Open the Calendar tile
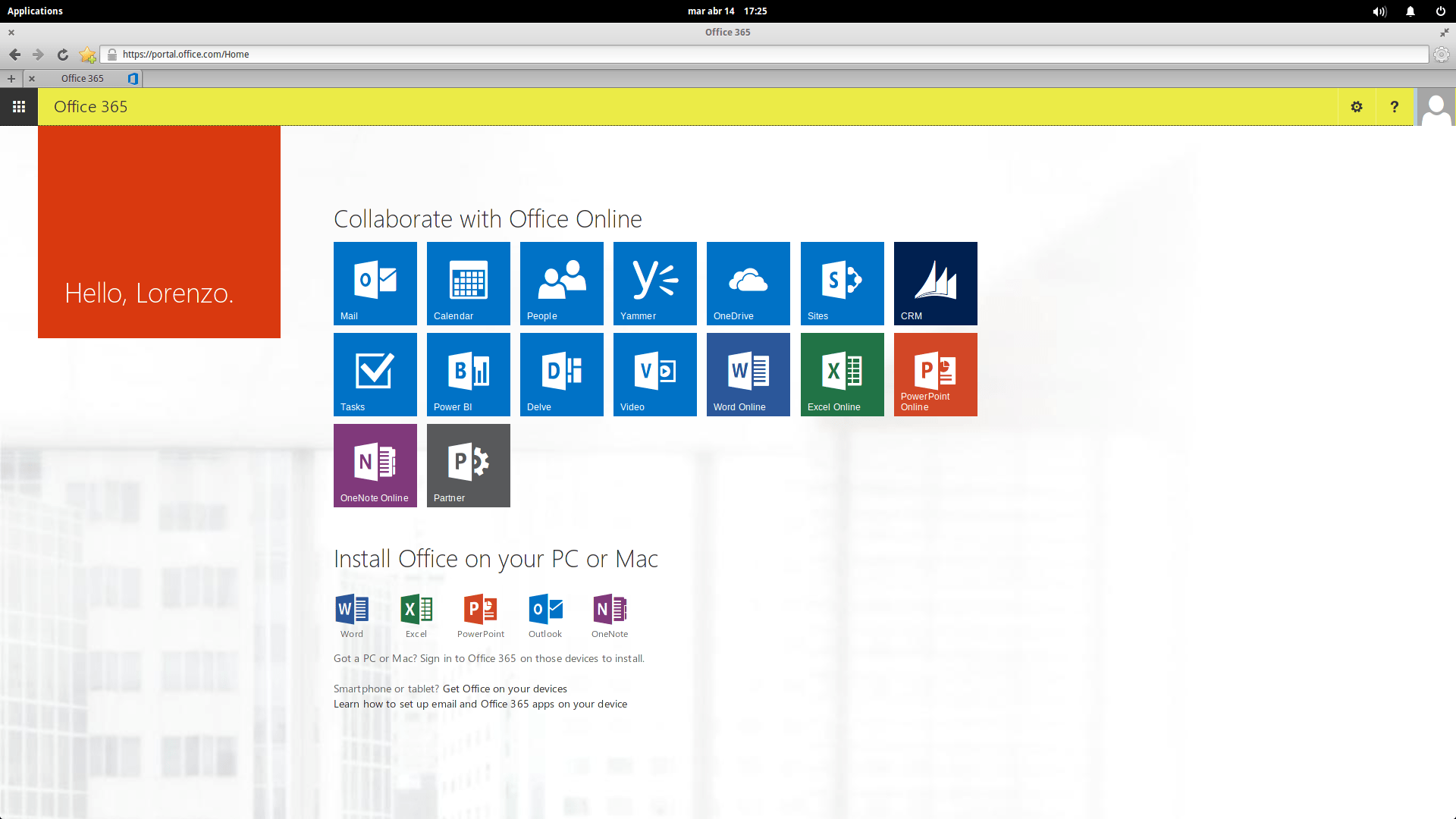 [469, 284]
